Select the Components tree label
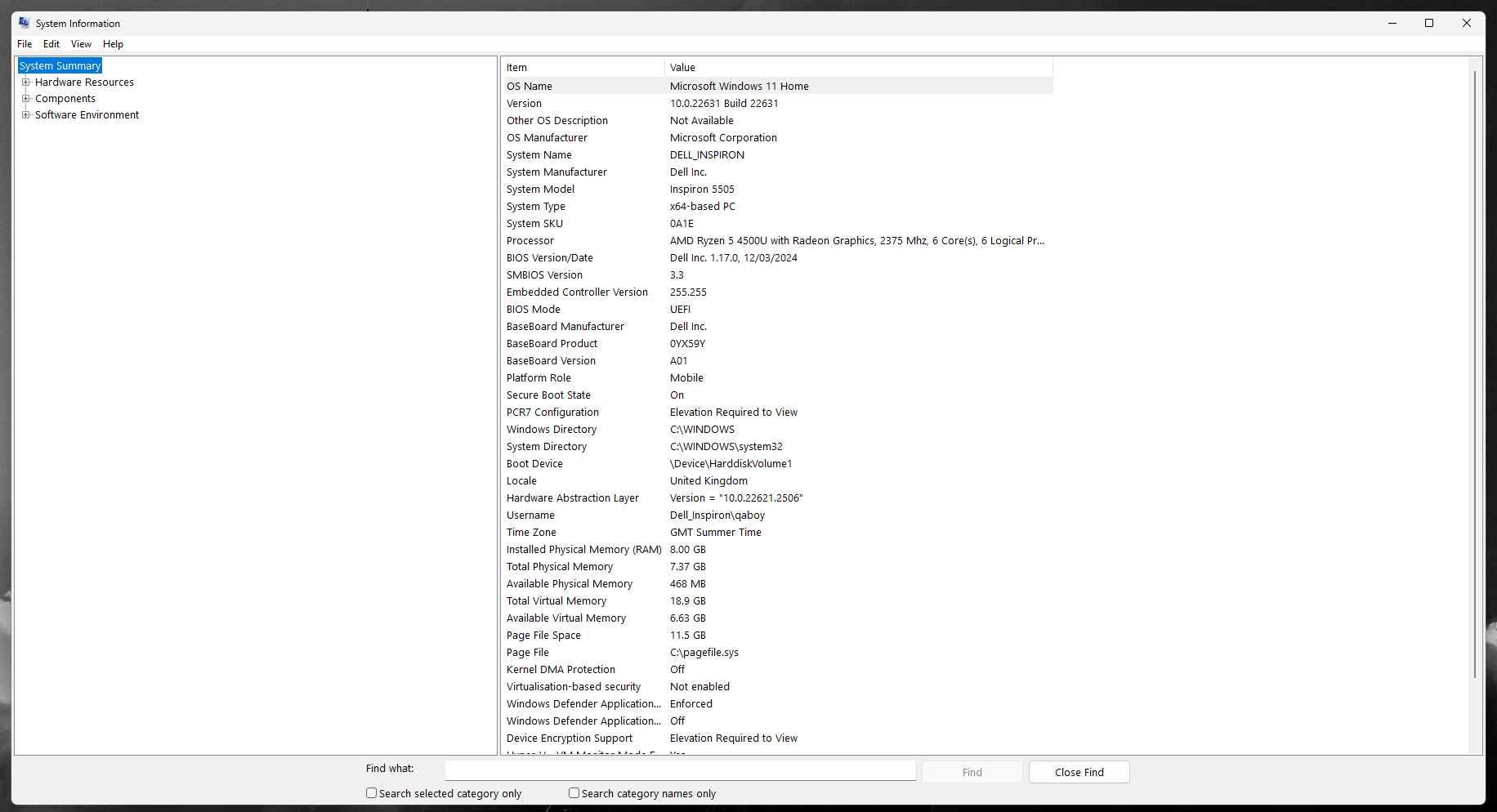 tap(65, 99)
